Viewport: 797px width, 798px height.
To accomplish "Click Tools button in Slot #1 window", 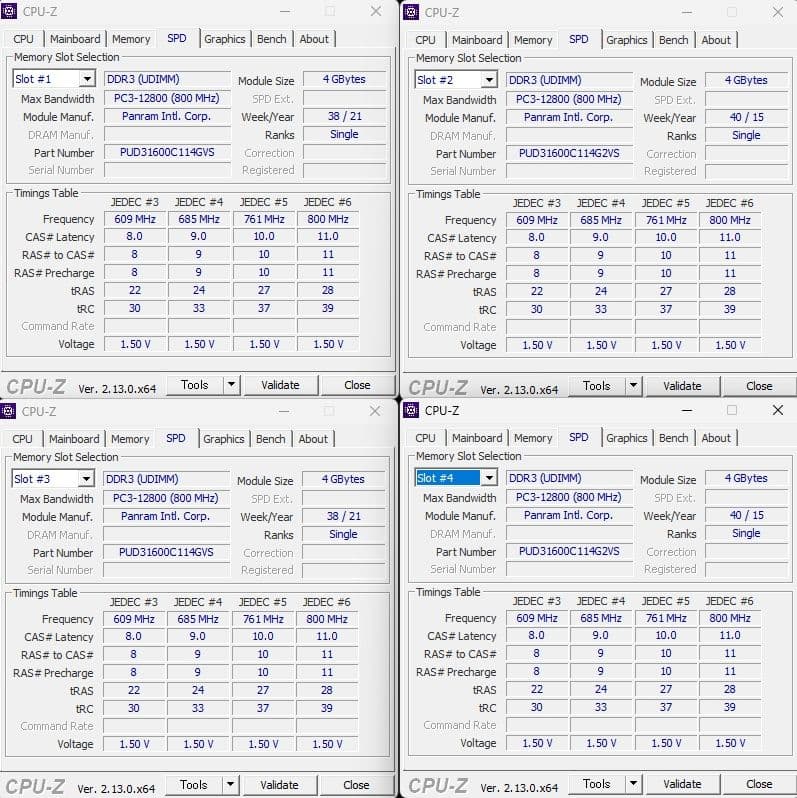I will click(195, 385).
